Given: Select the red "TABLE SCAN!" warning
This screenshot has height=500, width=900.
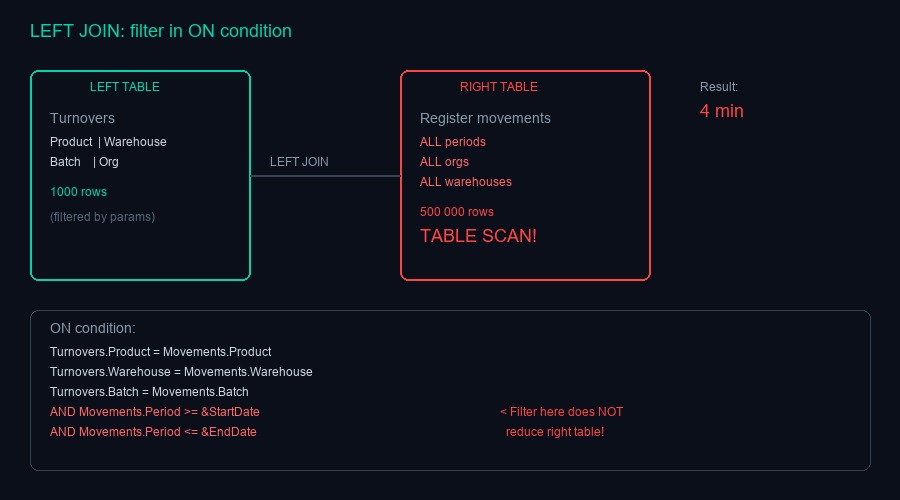Looking at the screenshot, I should click(x=478, y=236).
